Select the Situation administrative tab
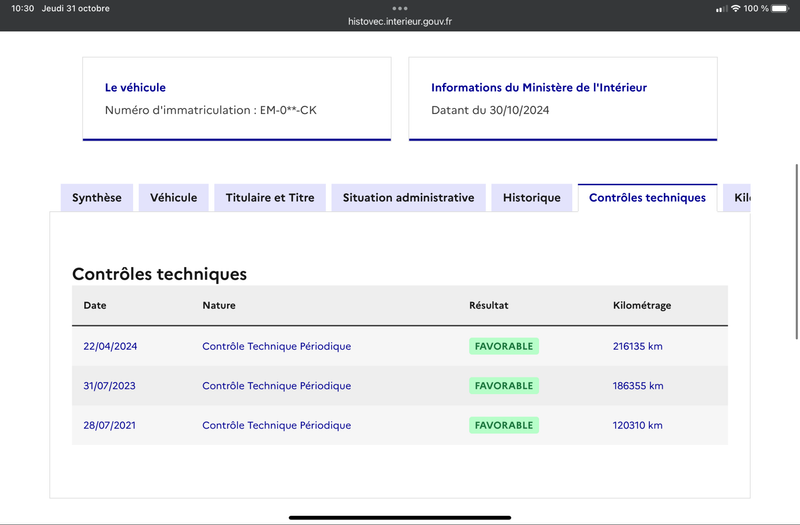Viewport: 800px width, 525px height. [x=408, y=197]
